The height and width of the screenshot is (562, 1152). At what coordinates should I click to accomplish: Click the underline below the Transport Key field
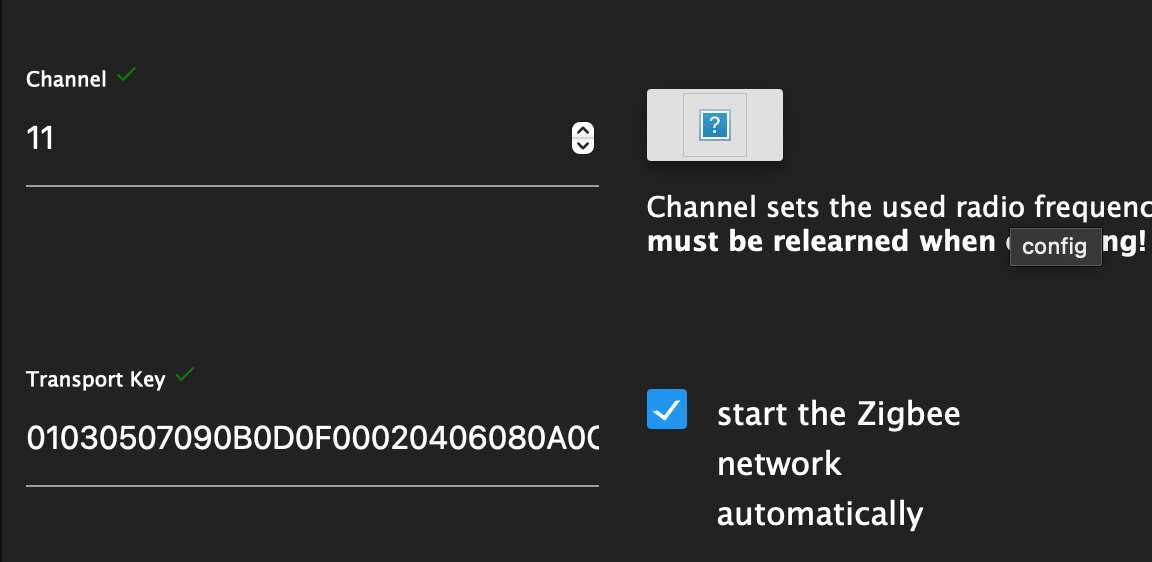pyautogui.click(x=312, y=486)
